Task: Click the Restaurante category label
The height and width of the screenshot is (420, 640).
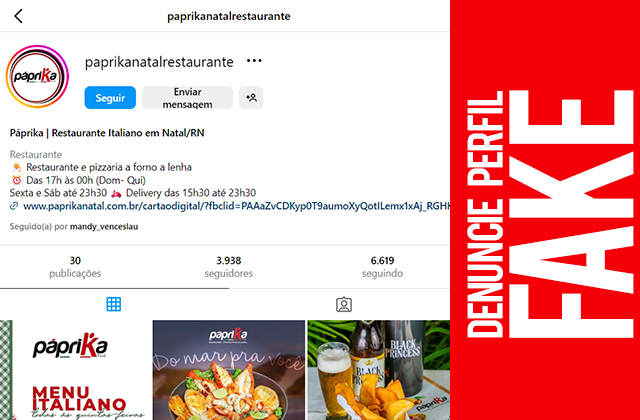Action: (36, 155)
